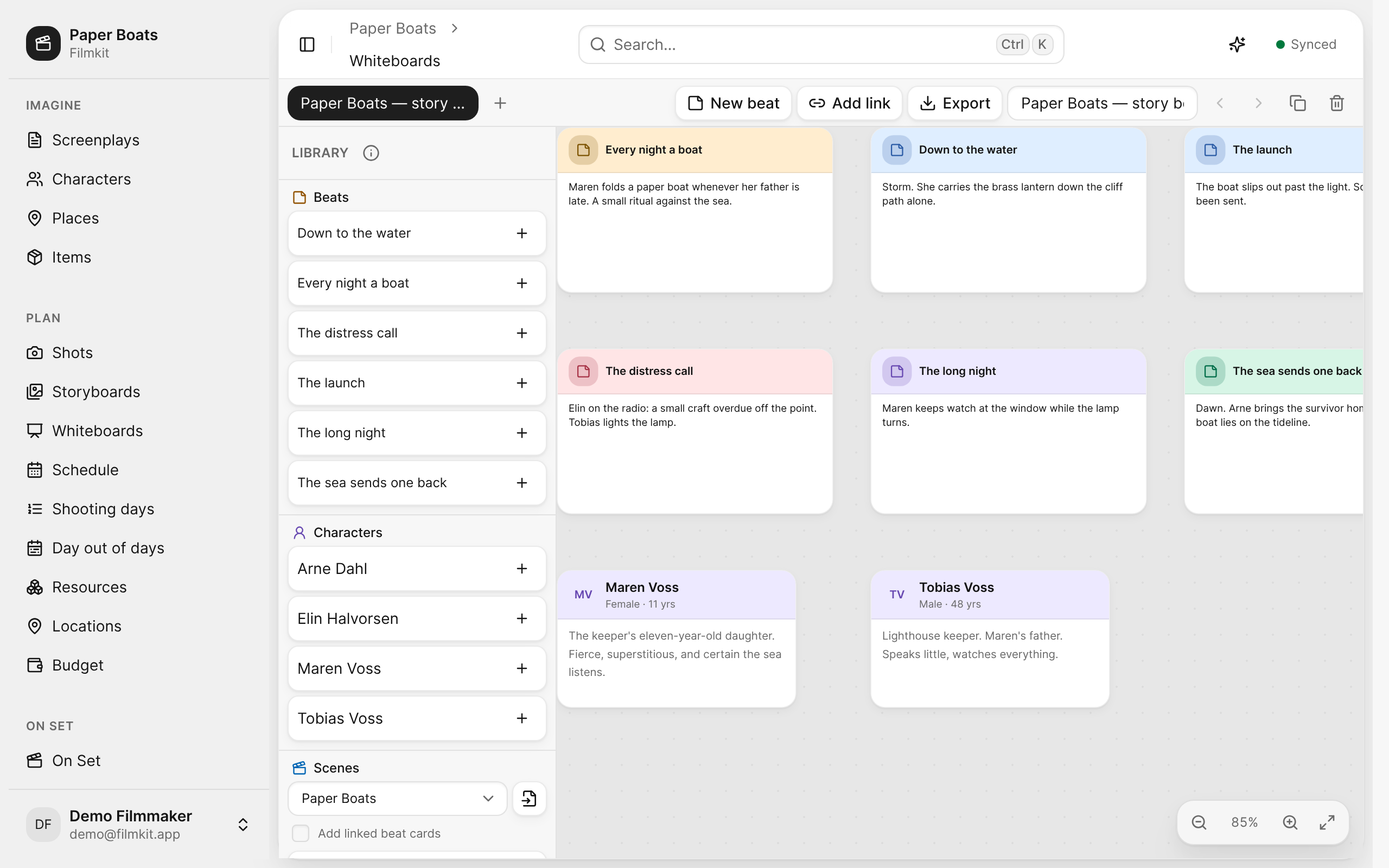Add a new whiteboard tab with plus

(x=500, y=103)
